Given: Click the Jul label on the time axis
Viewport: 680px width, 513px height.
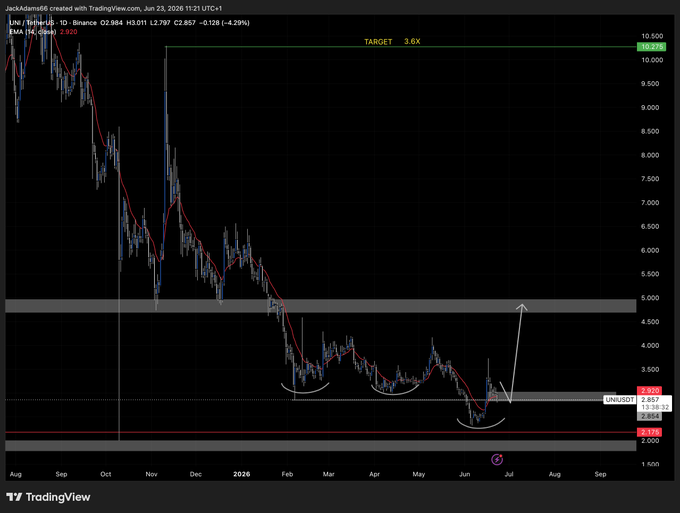Looking at the screenshot, I should [x=509, y=474].
